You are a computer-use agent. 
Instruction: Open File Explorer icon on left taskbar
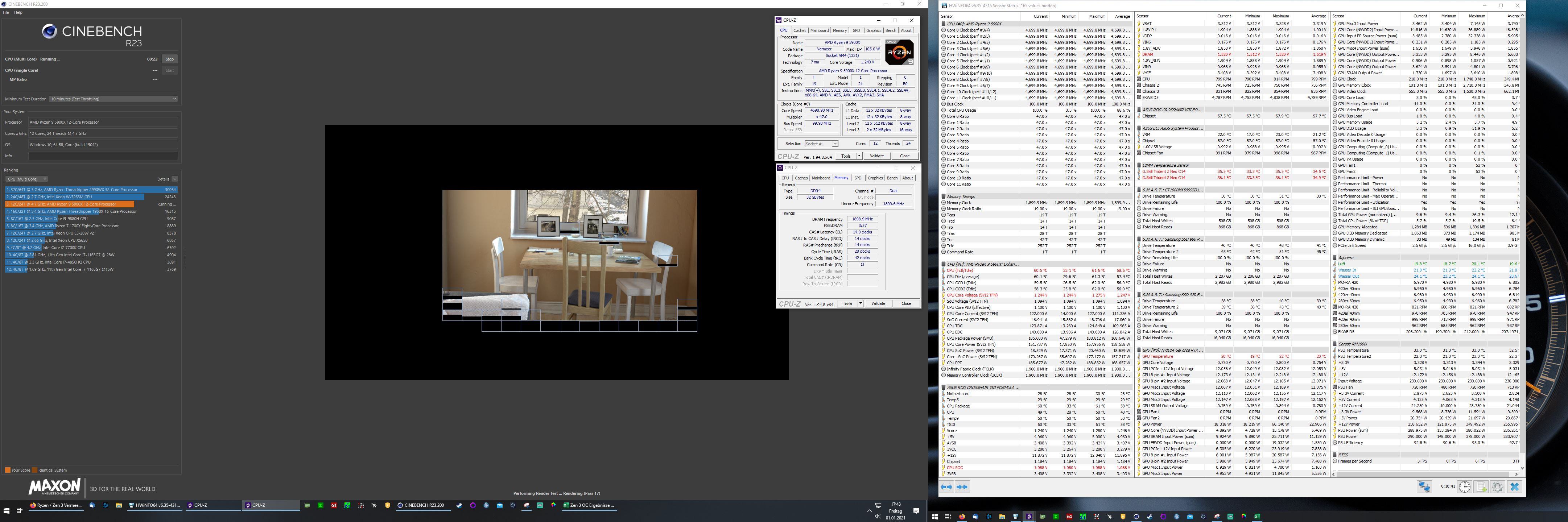(119, 505)
